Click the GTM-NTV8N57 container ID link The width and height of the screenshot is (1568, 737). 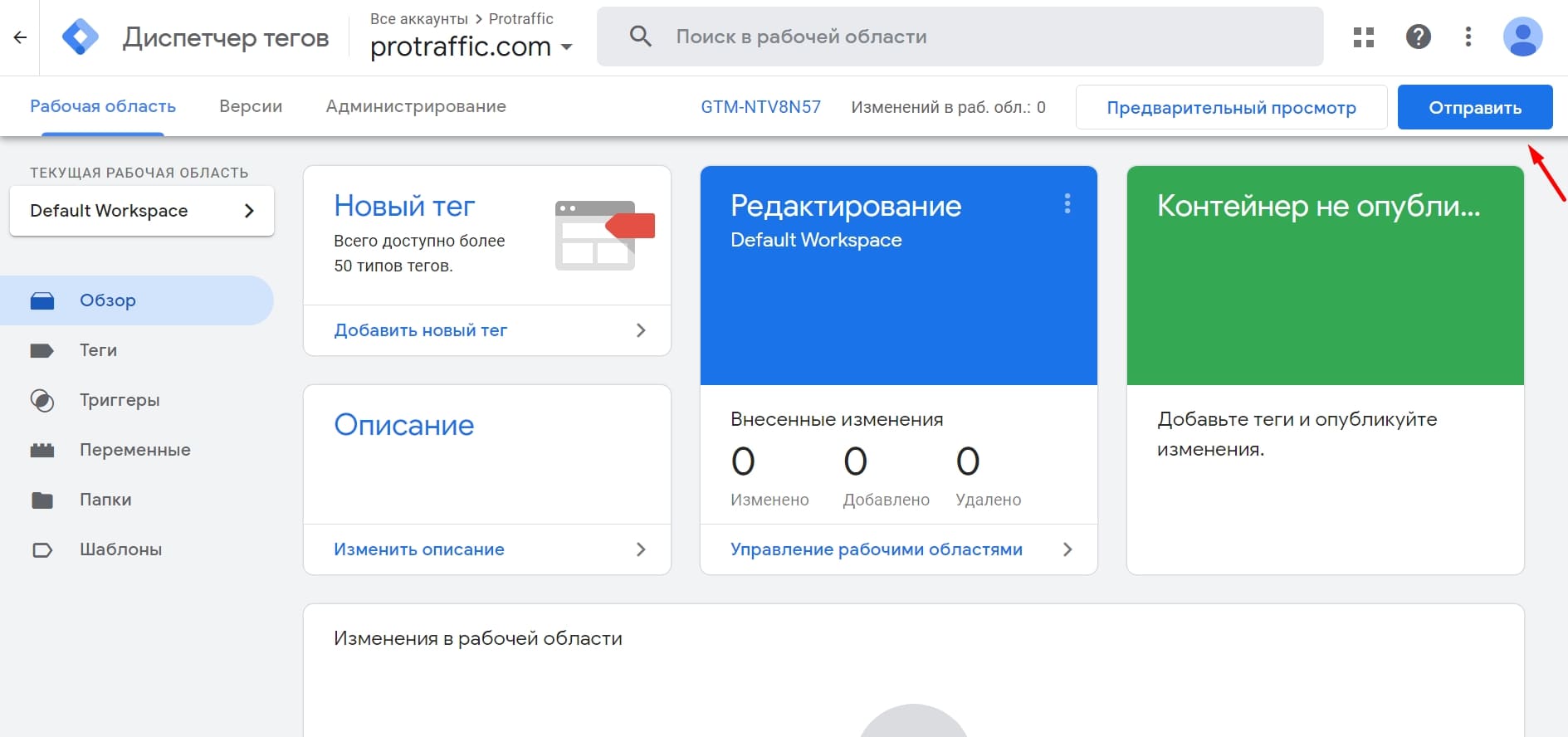tap(760, 107)
